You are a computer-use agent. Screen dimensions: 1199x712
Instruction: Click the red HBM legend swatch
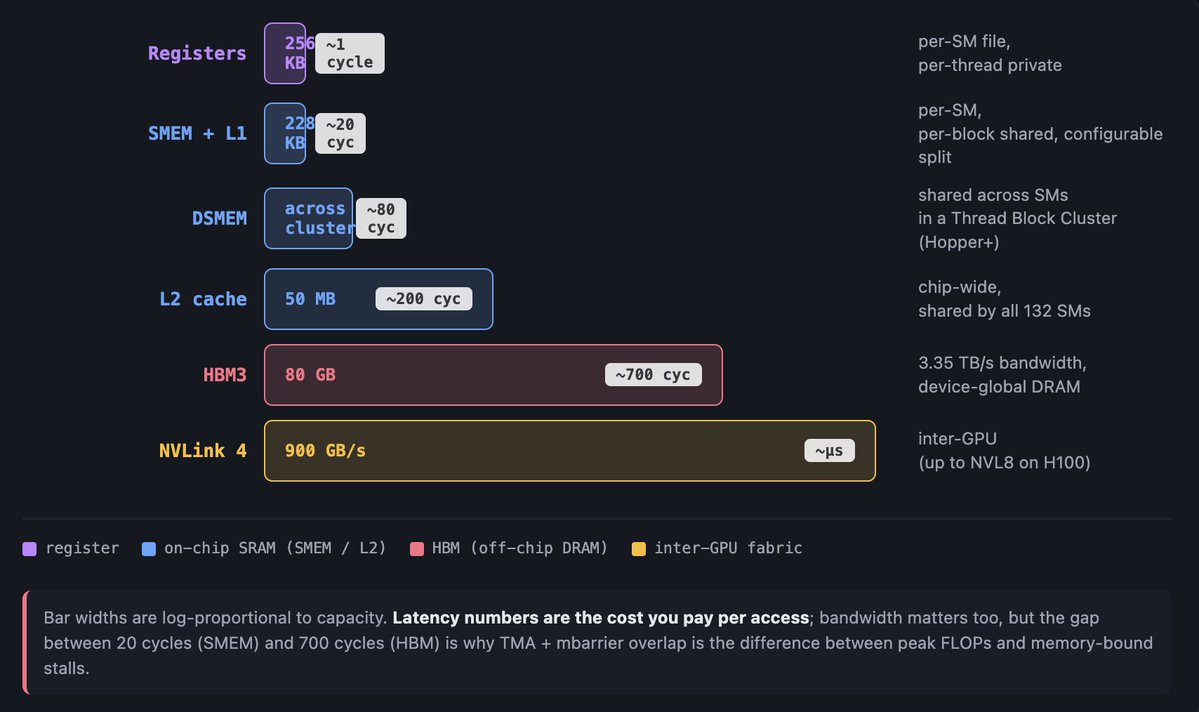coord(417,548)
